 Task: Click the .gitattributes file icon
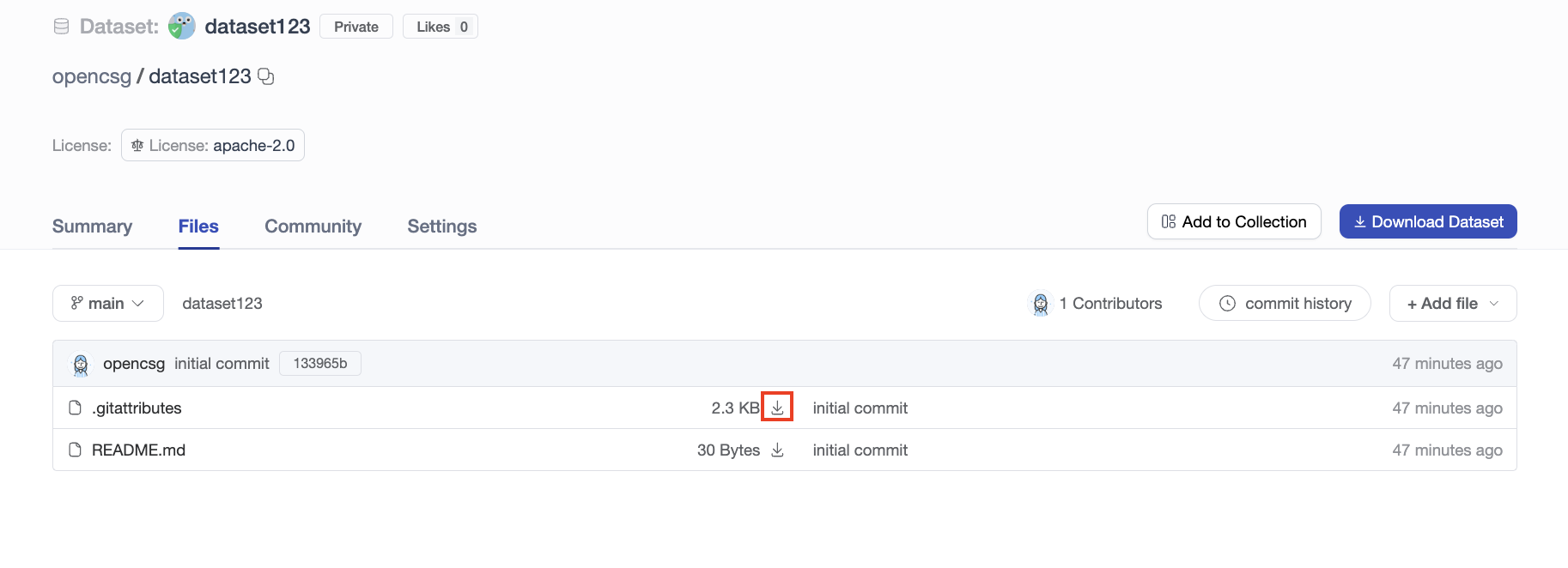(x=76, y=408)
